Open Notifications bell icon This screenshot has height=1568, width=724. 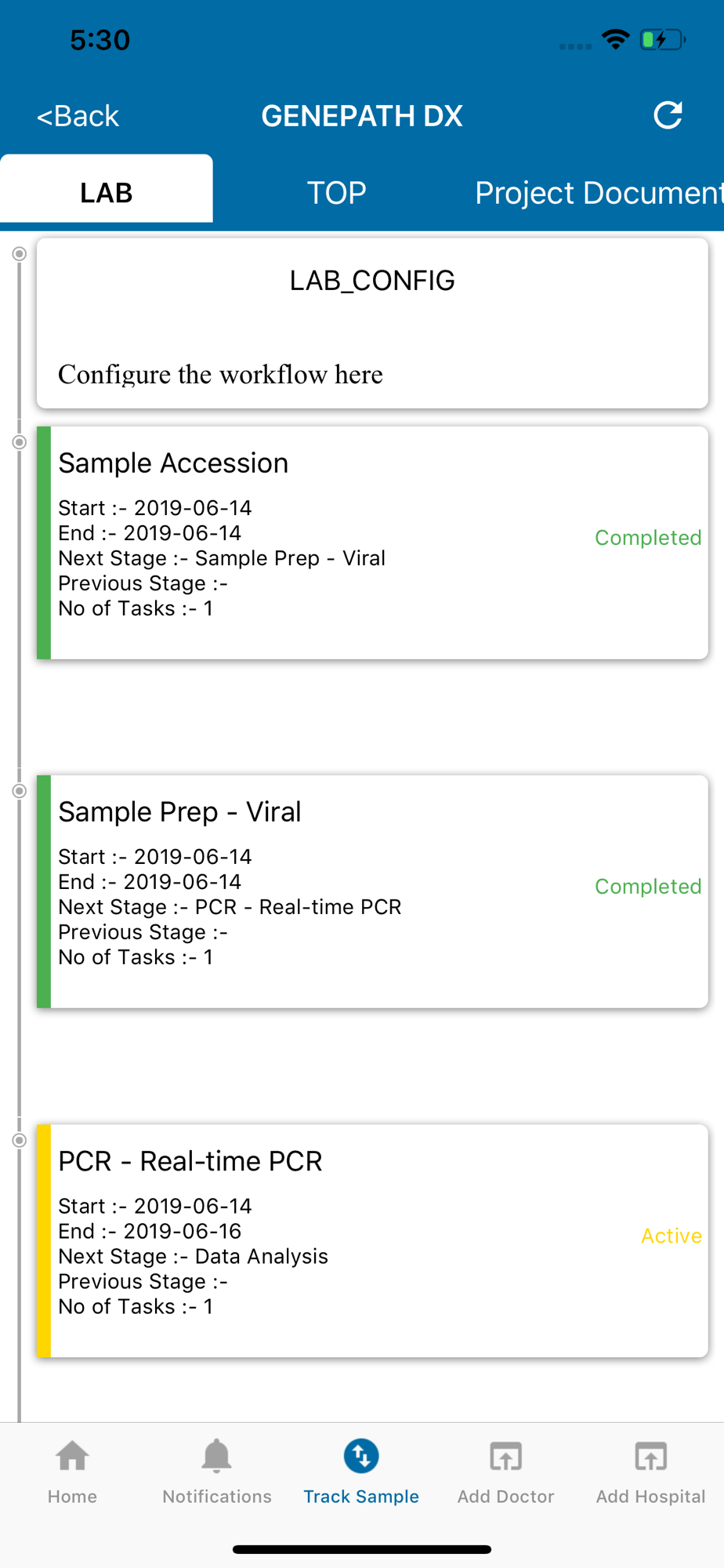(x=216, y=1457)
